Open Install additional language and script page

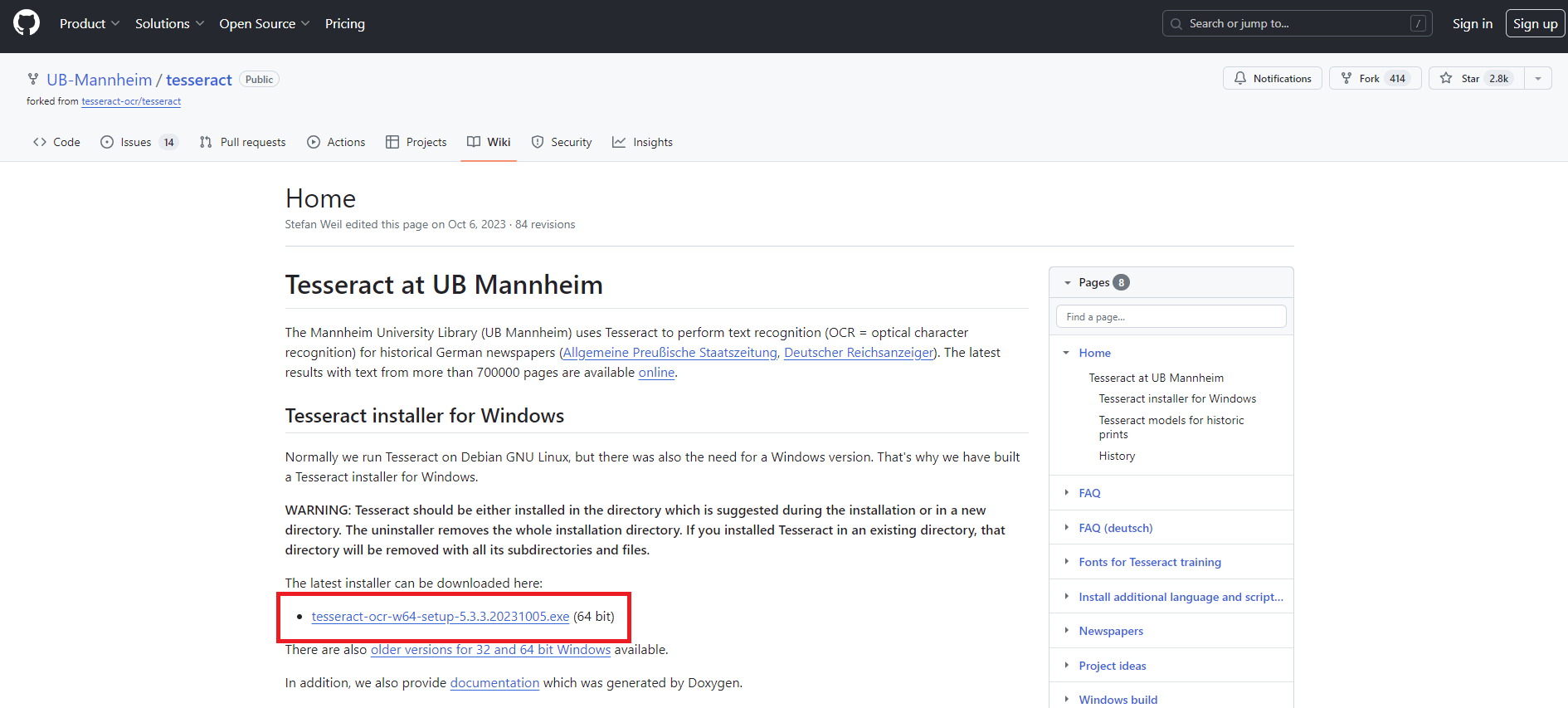click(x=1181, y=597)
